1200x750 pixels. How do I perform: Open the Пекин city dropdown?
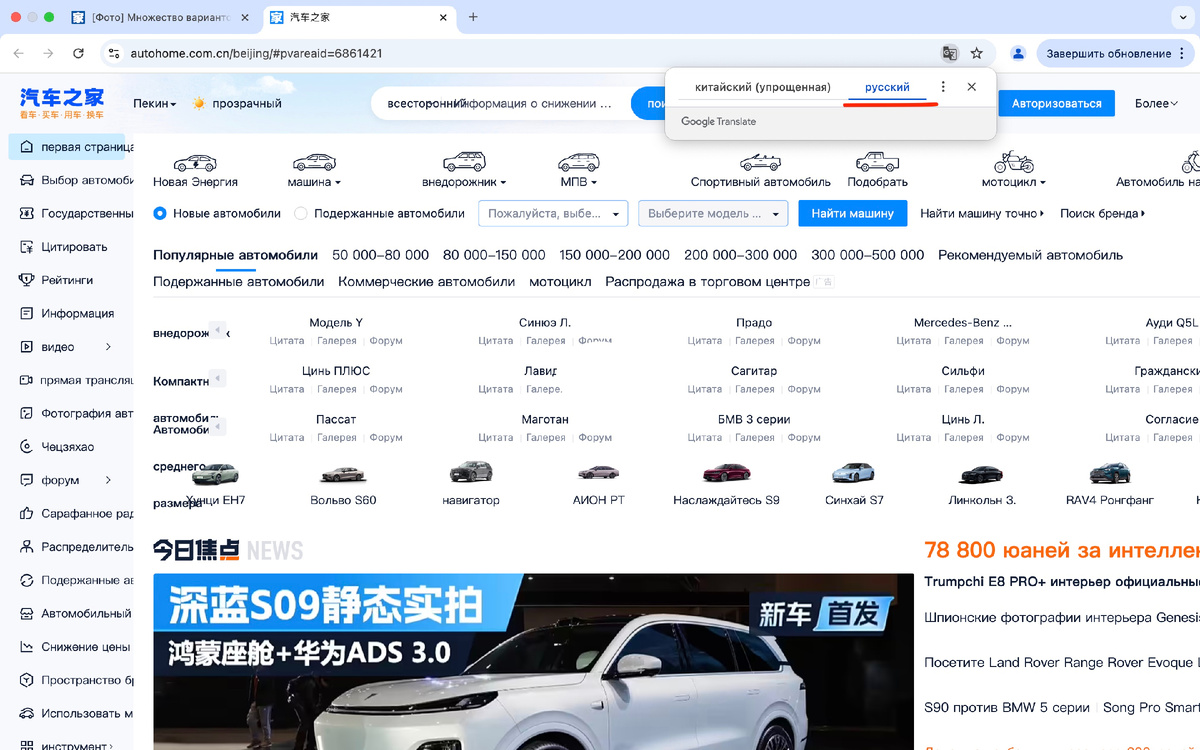pyautogui.click(x=154, y=103)
